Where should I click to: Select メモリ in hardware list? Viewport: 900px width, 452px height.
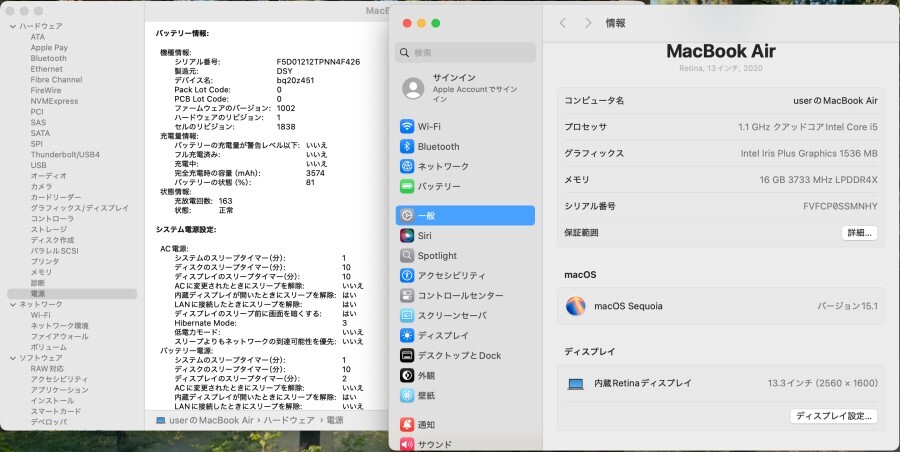tap(41, 272)
